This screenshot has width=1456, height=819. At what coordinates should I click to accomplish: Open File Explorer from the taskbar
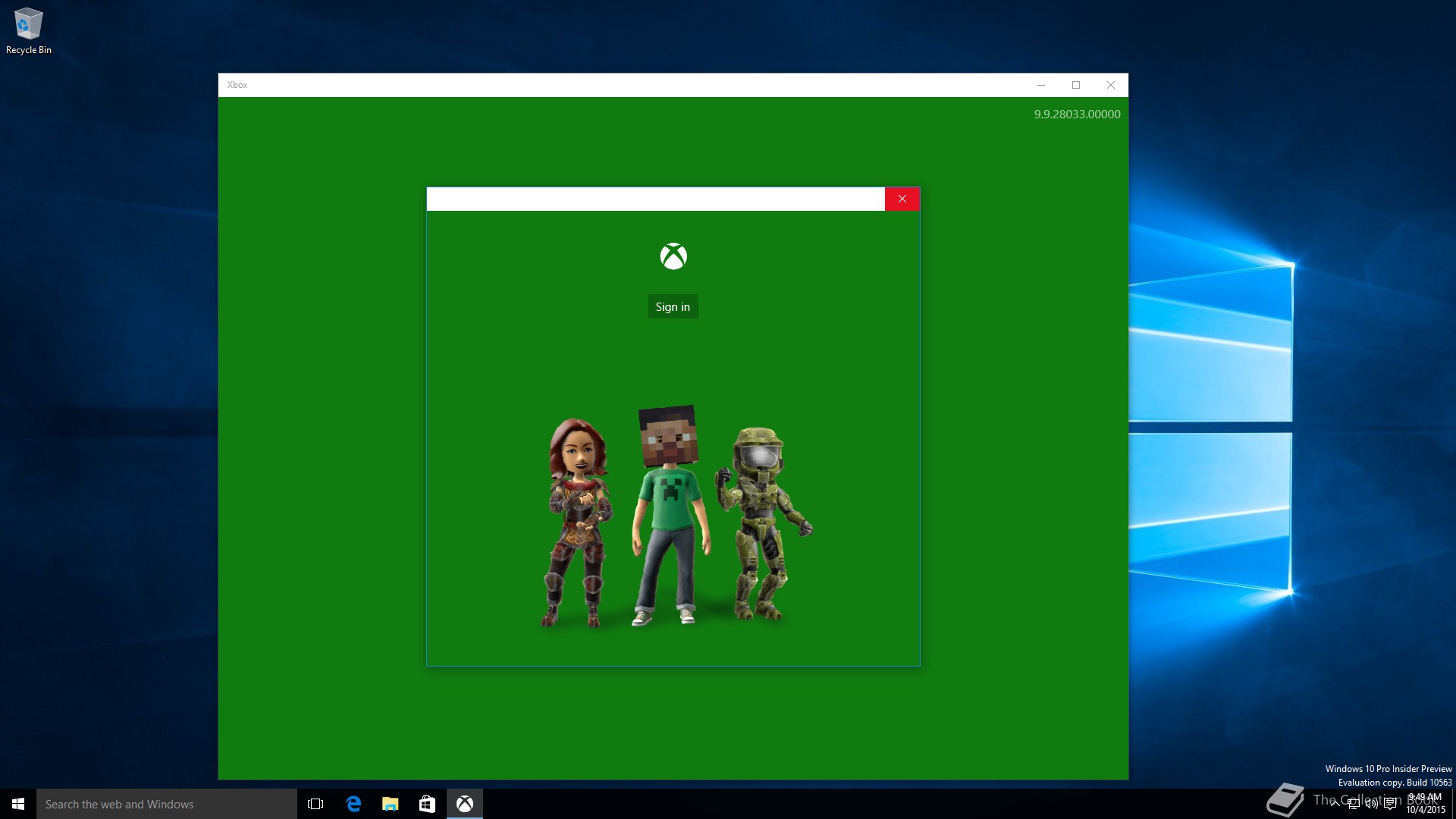coord(391,804)
